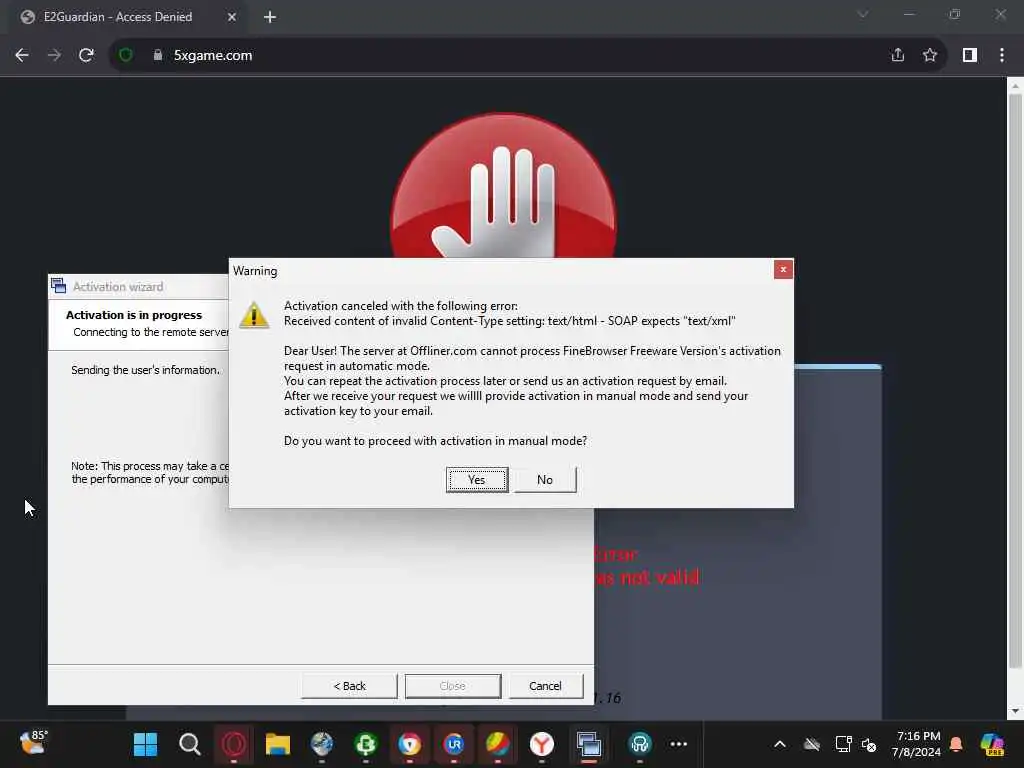The image size is (1024, 768).
Task: Open the colorful ball app on the taskbar
Action: tap(498, 744)
